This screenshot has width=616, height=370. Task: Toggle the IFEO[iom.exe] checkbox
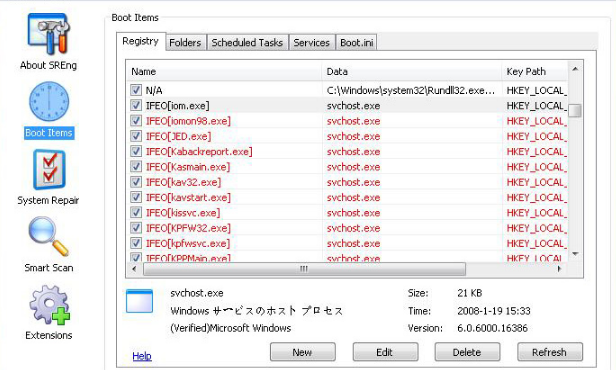click(136, 106)
